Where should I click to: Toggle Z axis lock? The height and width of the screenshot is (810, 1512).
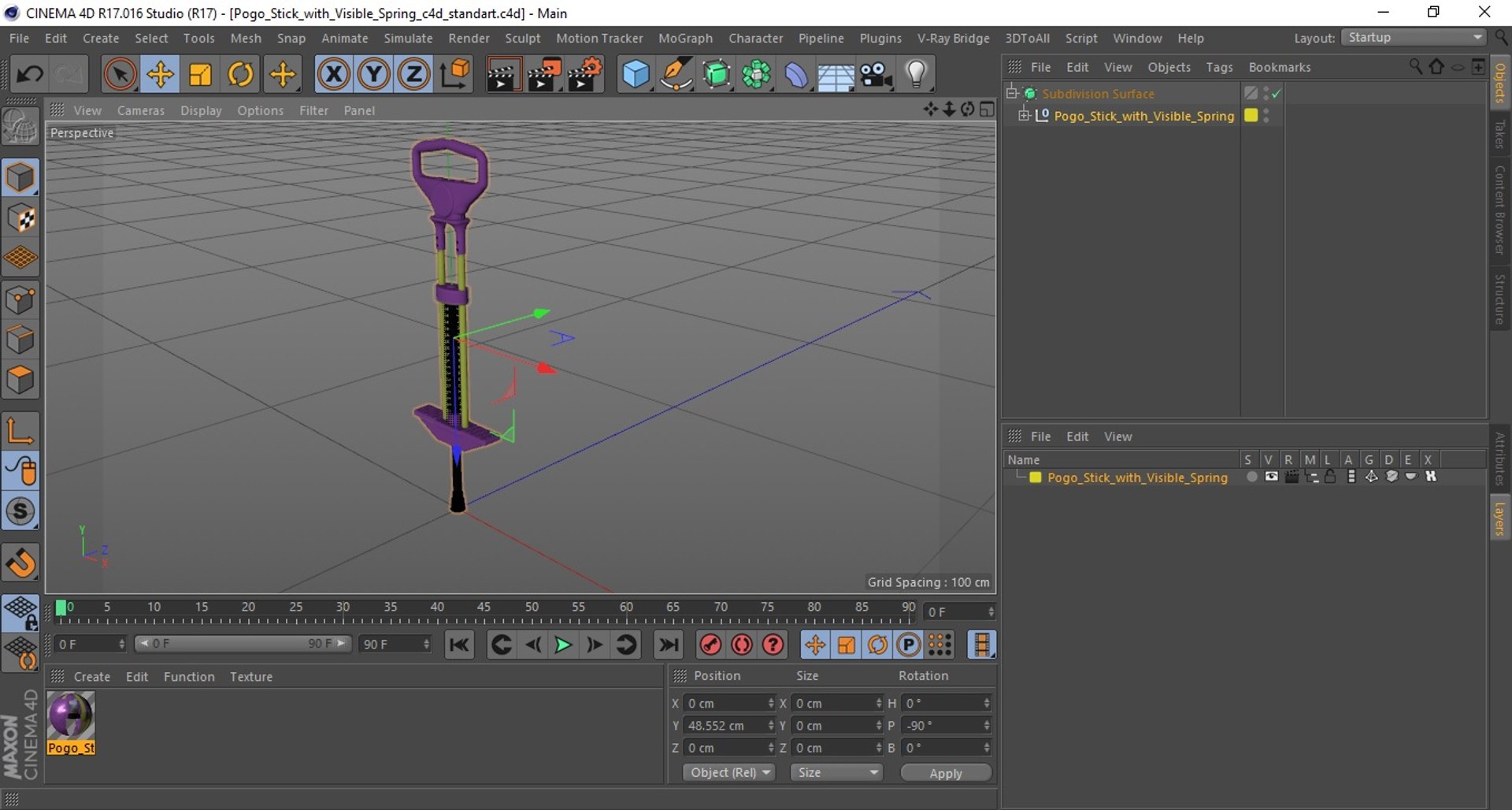click(413, 75)
